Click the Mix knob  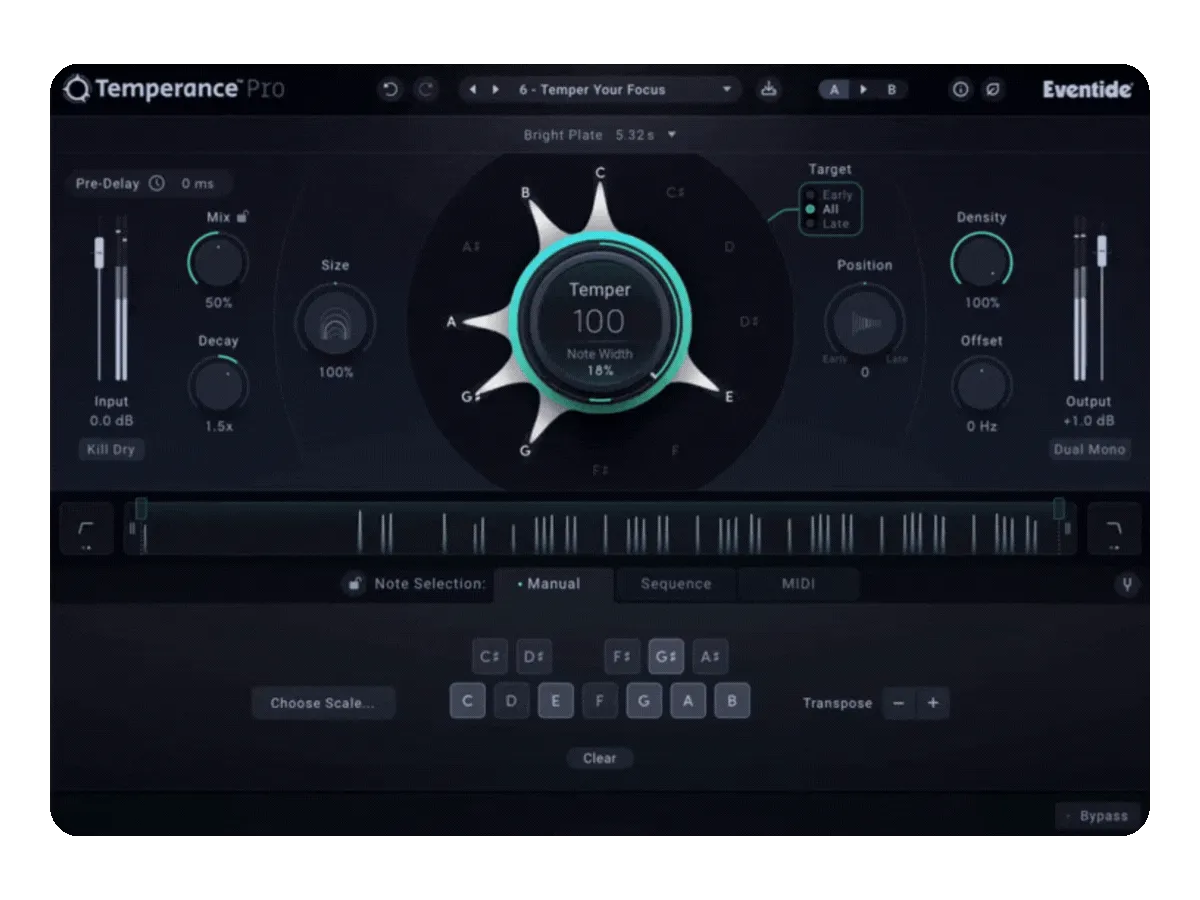[x=218, y=262]
